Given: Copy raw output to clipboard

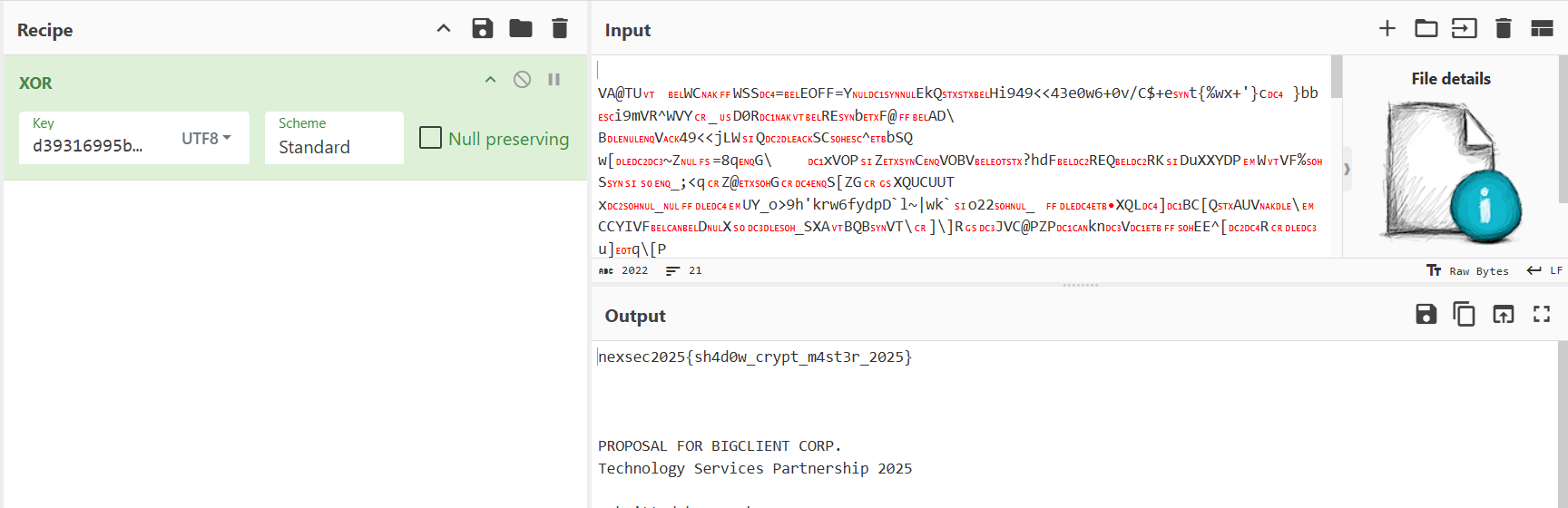Looking at the screenshot, I should (1465, 315).
